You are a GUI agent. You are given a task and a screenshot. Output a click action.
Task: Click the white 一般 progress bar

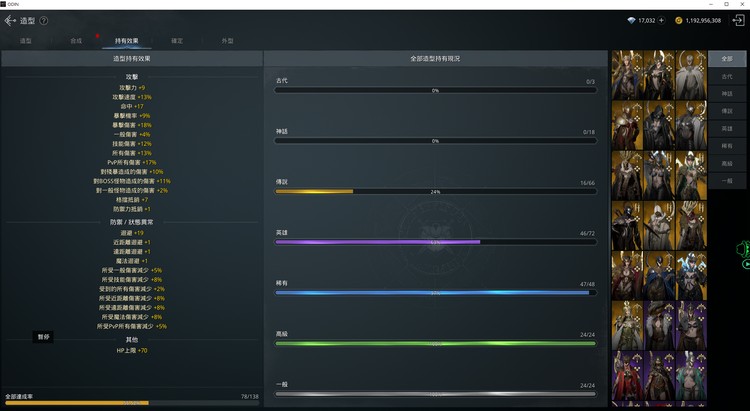point(435,394)
